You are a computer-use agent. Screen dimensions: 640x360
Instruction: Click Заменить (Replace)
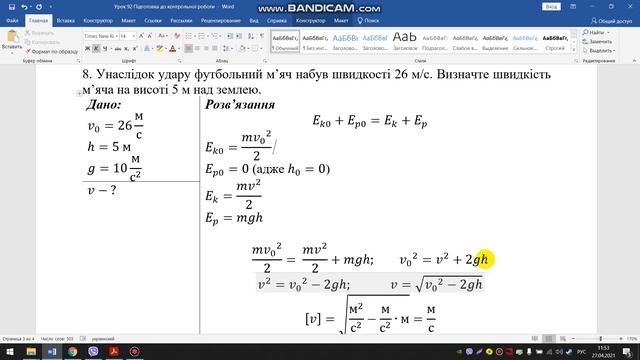(x=598, y=42)
